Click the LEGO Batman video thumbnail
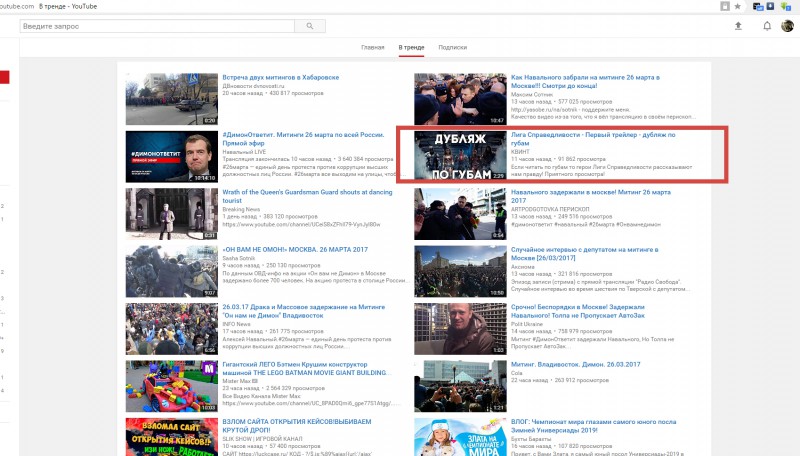This screenshot has width=800, height=456. (x=171, y=386)
